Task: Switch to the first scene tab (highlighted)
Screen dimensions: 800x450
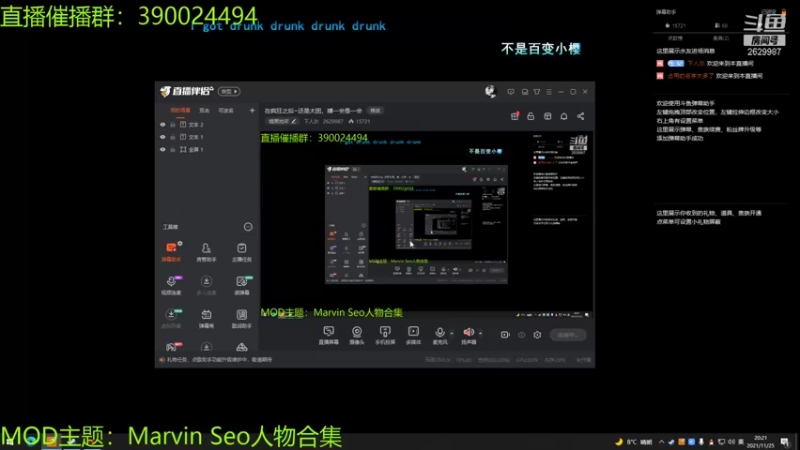Action: [180, 110]
